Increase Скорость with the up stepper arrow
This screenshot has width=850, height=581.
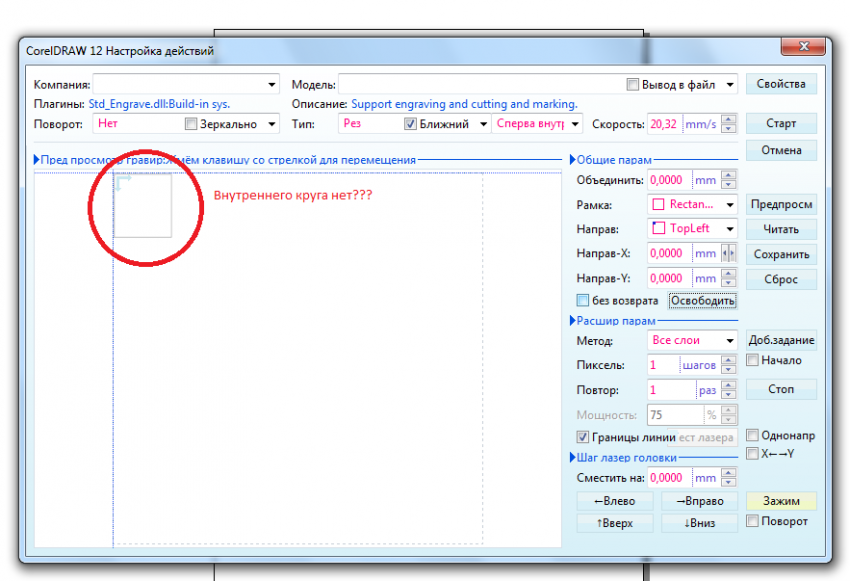pyautogui.click(x=729, y=119)
